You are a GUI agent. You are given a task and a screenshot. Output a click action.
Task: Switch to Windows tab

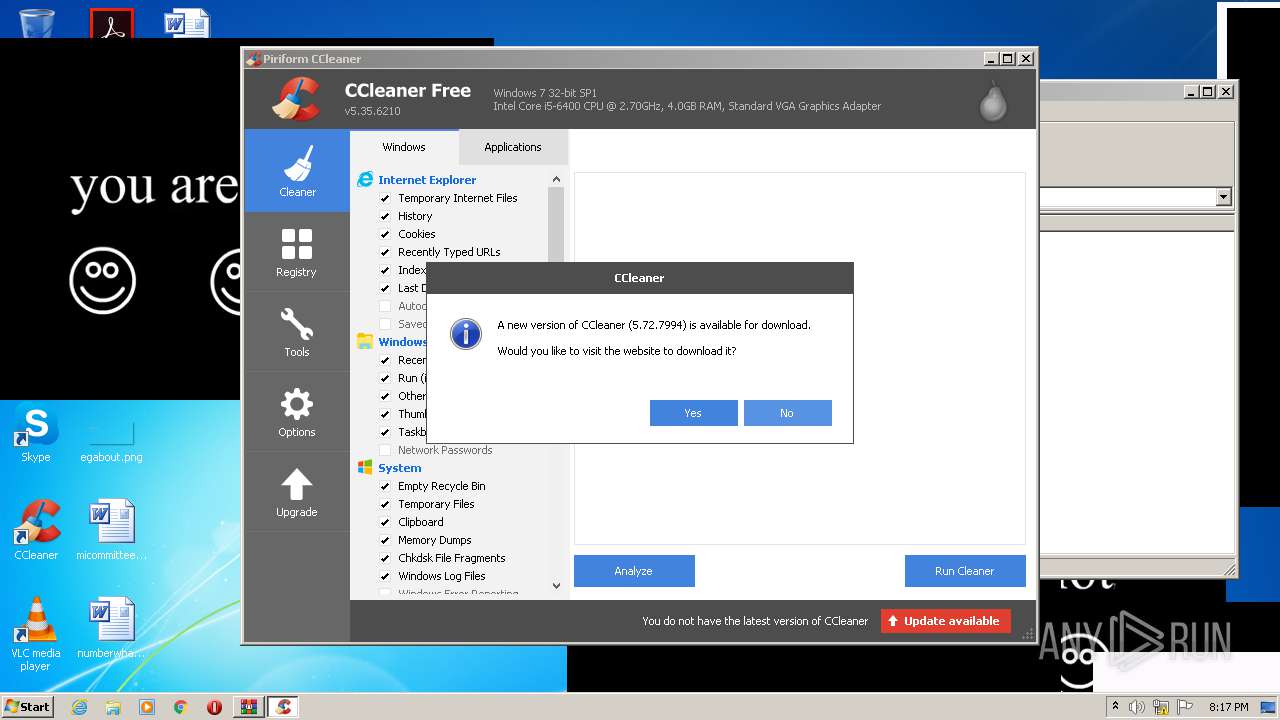(404, 147)
